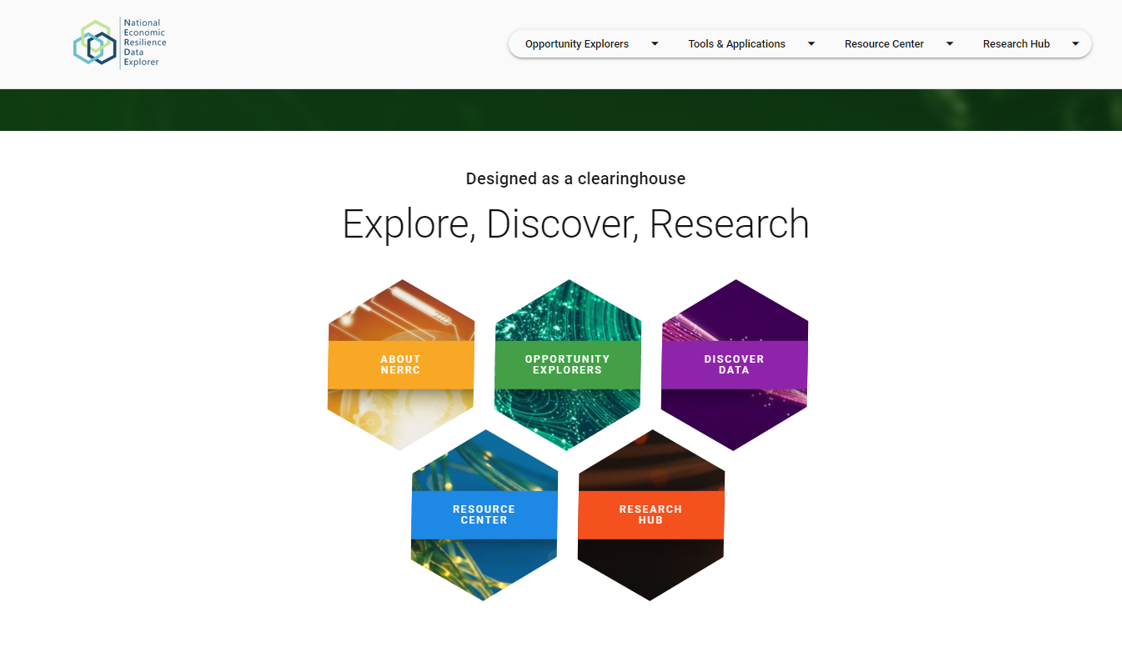Click the Explore, Discover, Research heading

(x=575, y=224)
